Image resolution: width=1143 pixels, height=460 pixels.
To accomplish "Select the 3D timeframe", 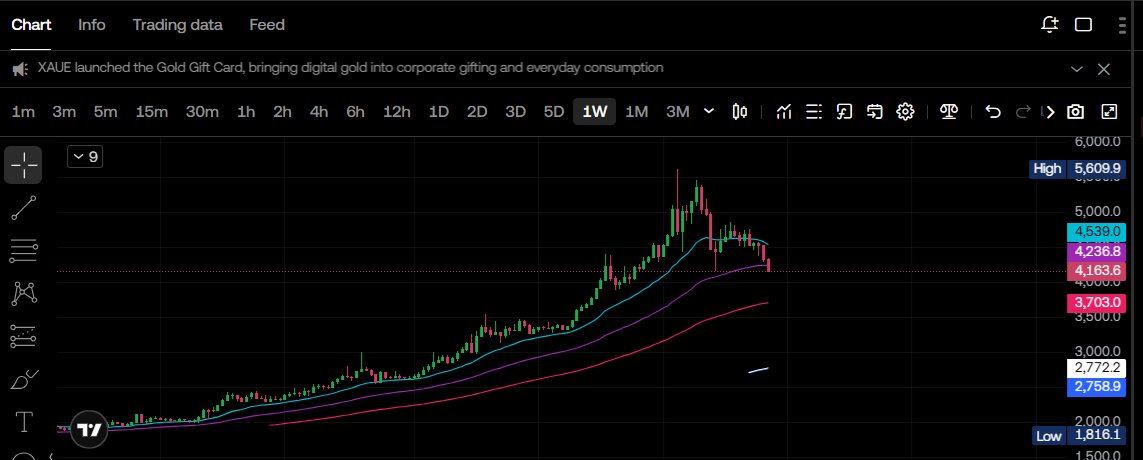I will (x=515, y=112).
